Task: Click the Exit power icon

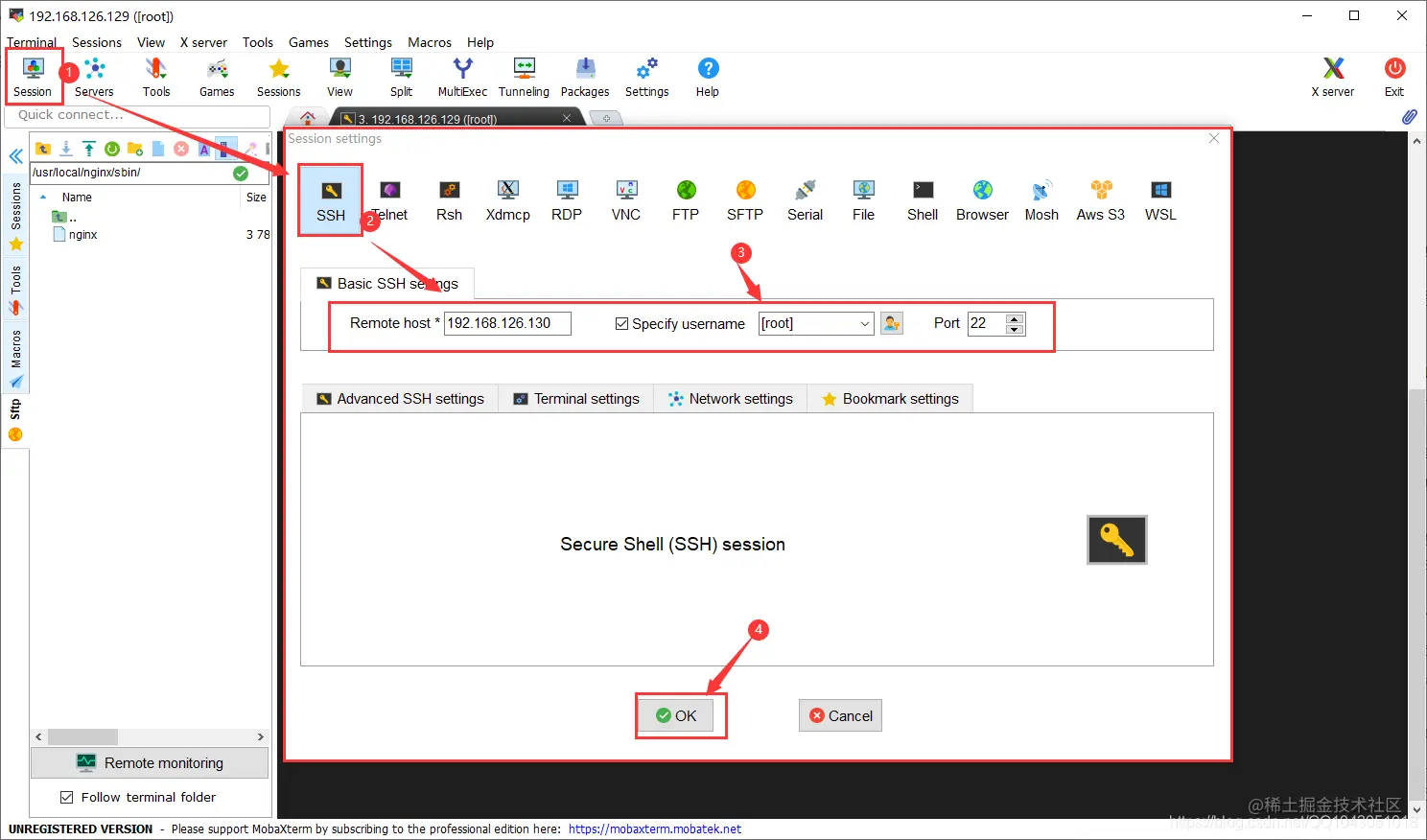Action: pos(1394,77)
